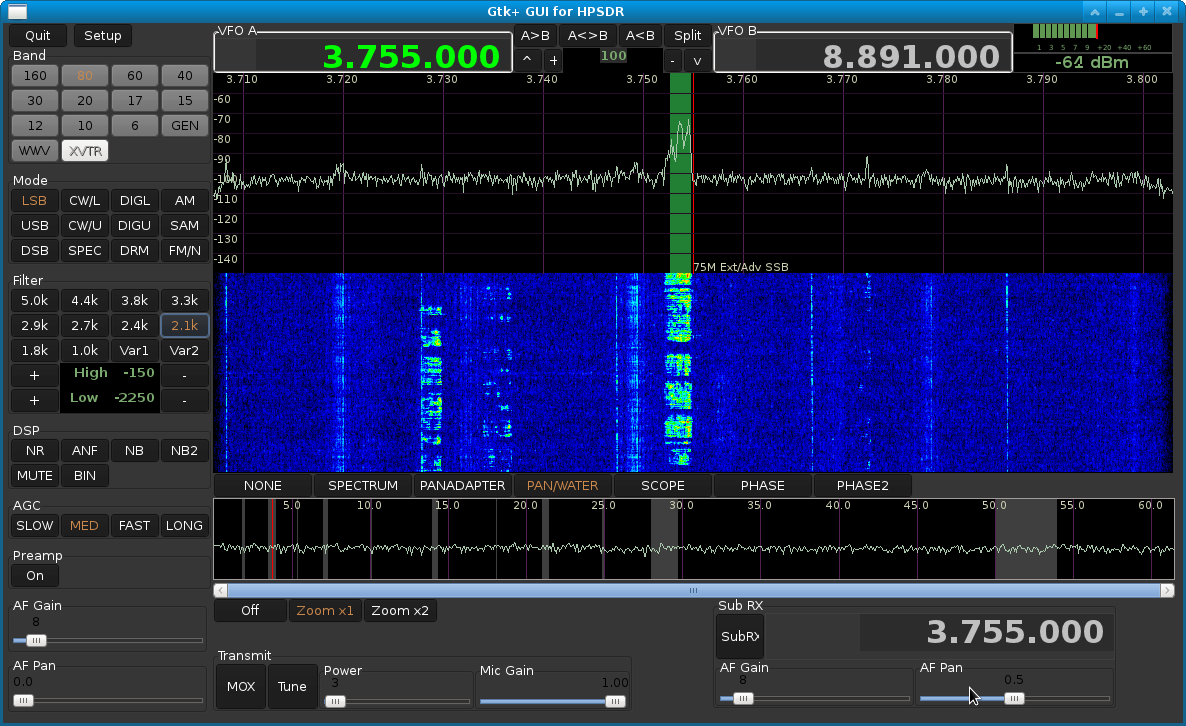This screenshot has width=1186, height=726.
Task: Copy VFO A to VFO B with A>B
Action: coord(535,34)
